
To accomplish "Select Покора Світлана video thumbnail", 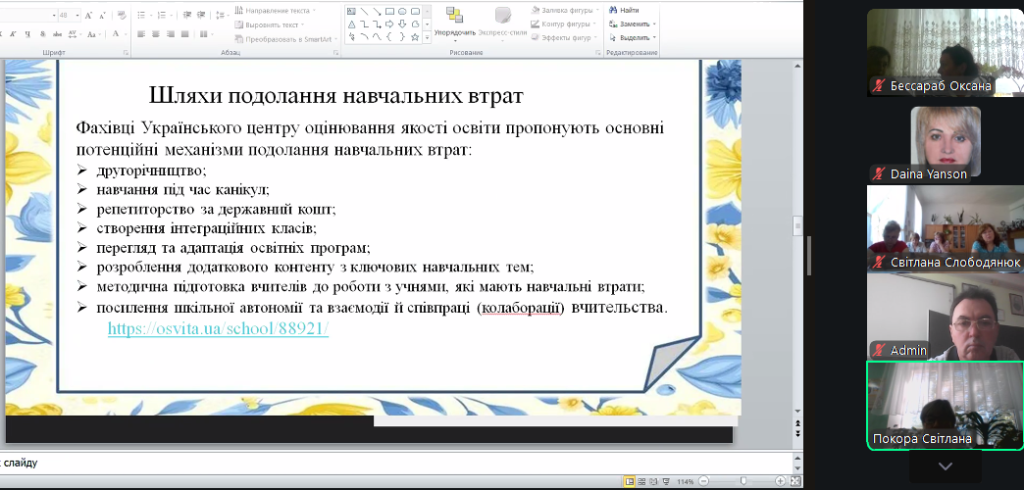I will pos(944,406).
